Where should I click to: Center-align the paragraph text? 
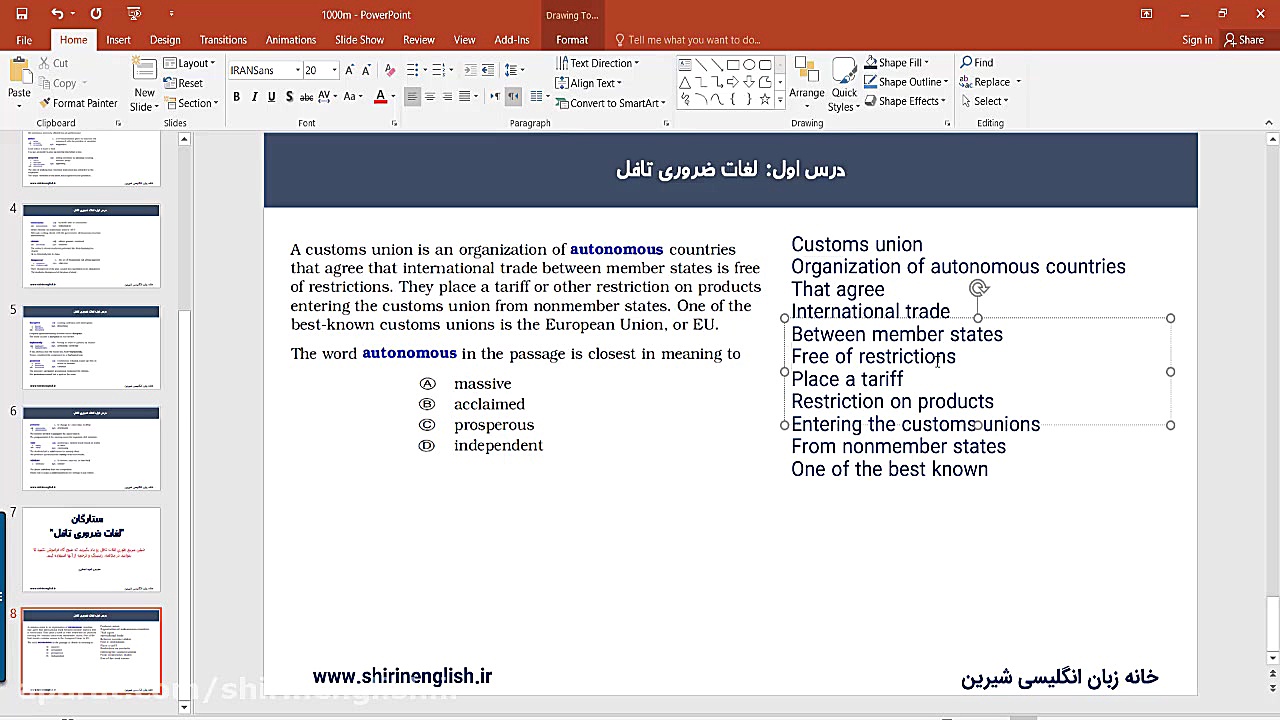click(x=430, y=97)
